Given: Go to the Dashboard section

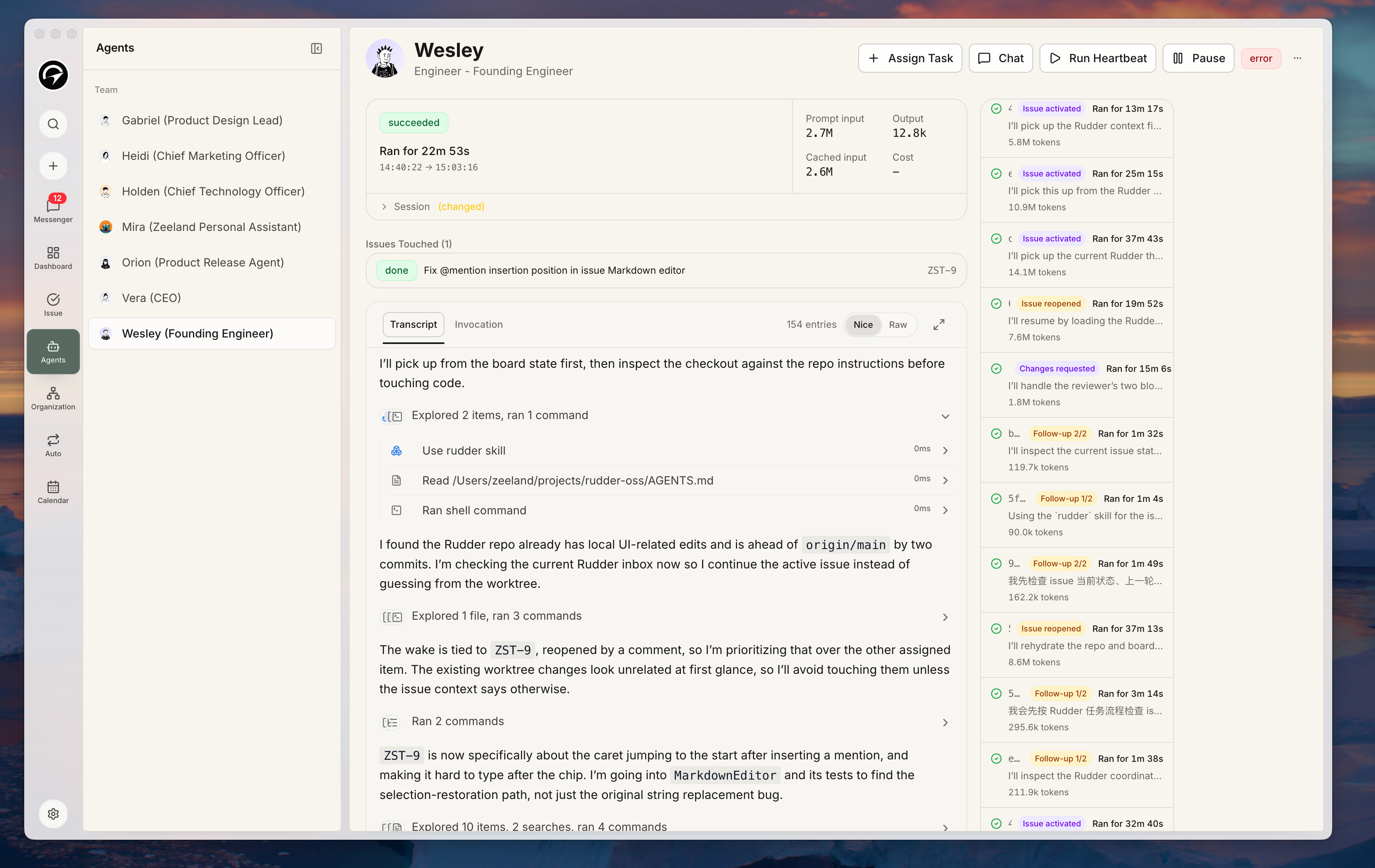Looking at the screenshot, I should (x=53, y=258).
